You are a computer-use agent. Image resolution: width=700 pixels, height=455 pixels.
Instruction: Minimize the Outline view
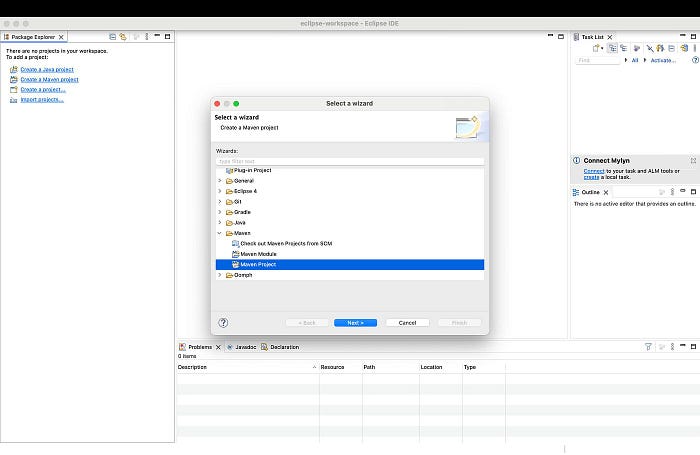[x=683, y=191]
